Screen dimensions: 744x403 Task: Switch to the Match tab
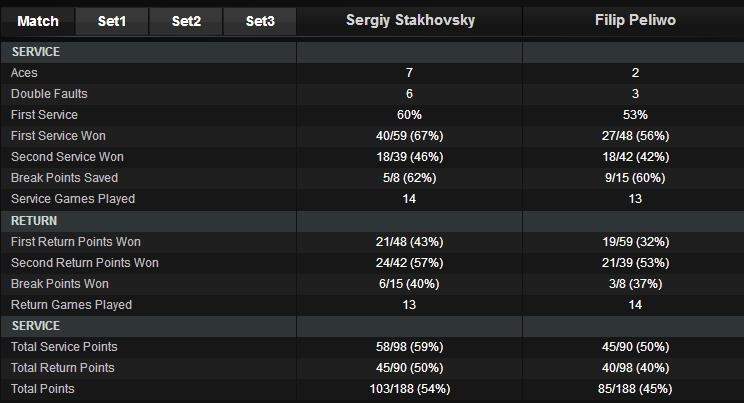coord(38,21)
